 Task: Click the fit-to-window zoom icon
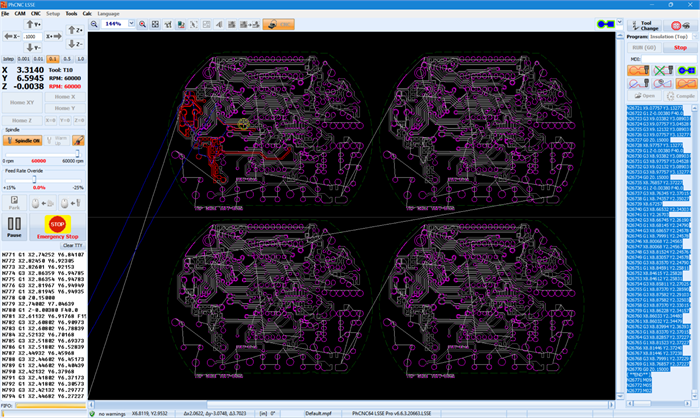click(x=155, y=24)
